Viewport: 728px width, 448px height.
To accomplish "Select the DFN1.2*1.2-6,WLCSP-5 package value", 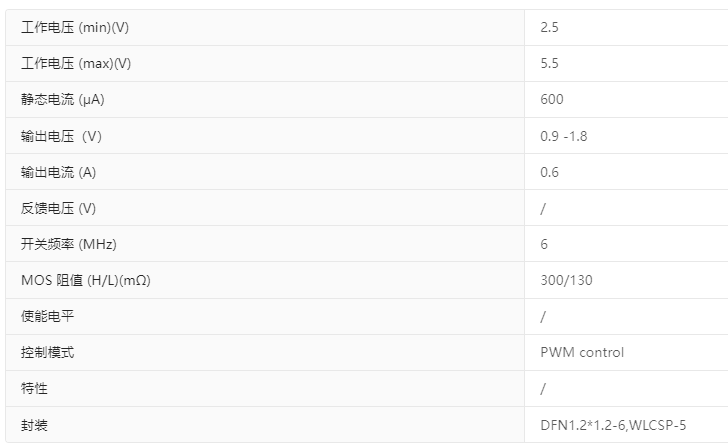I will tap(613, 425).
